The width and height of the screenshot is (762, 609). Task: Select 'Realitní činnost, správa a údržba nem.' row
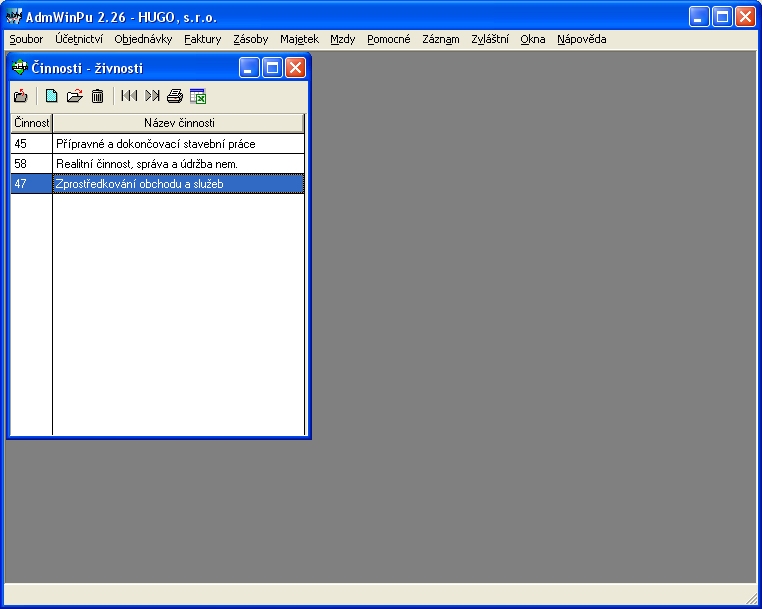point(178,164)
